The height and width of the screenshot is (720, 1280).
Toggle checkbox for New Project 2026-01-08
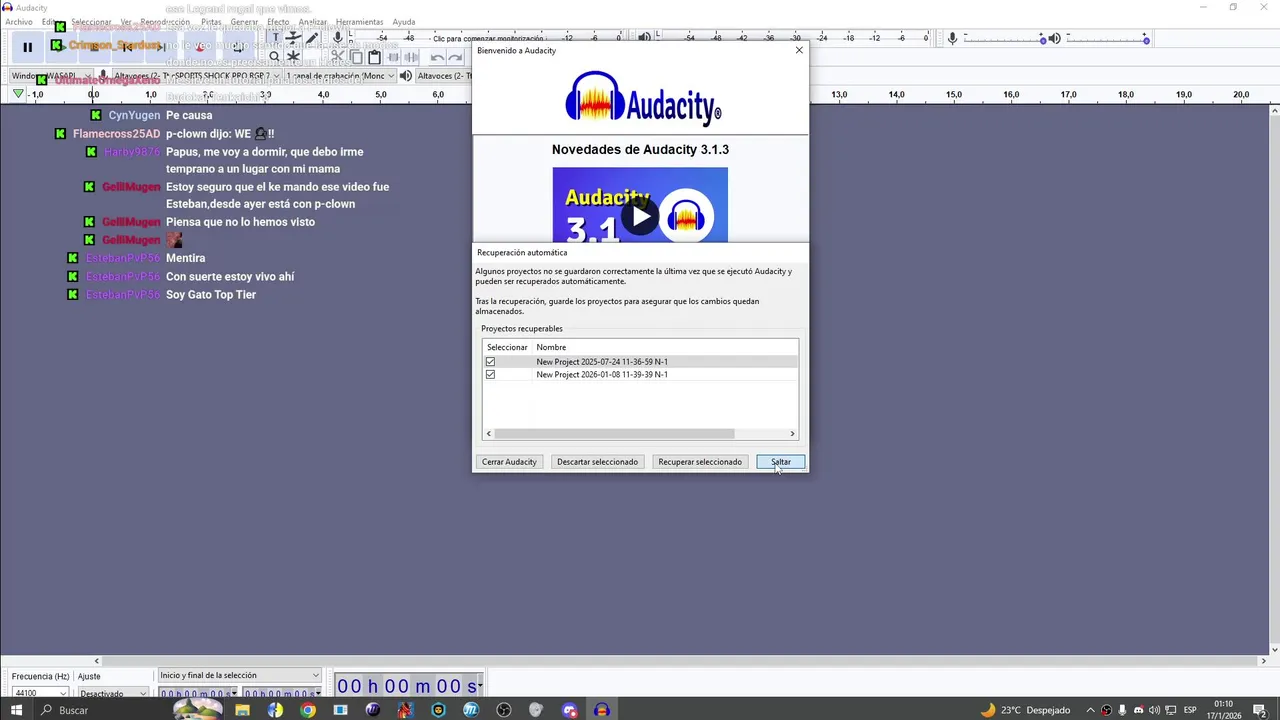click(x=490, y=375)
